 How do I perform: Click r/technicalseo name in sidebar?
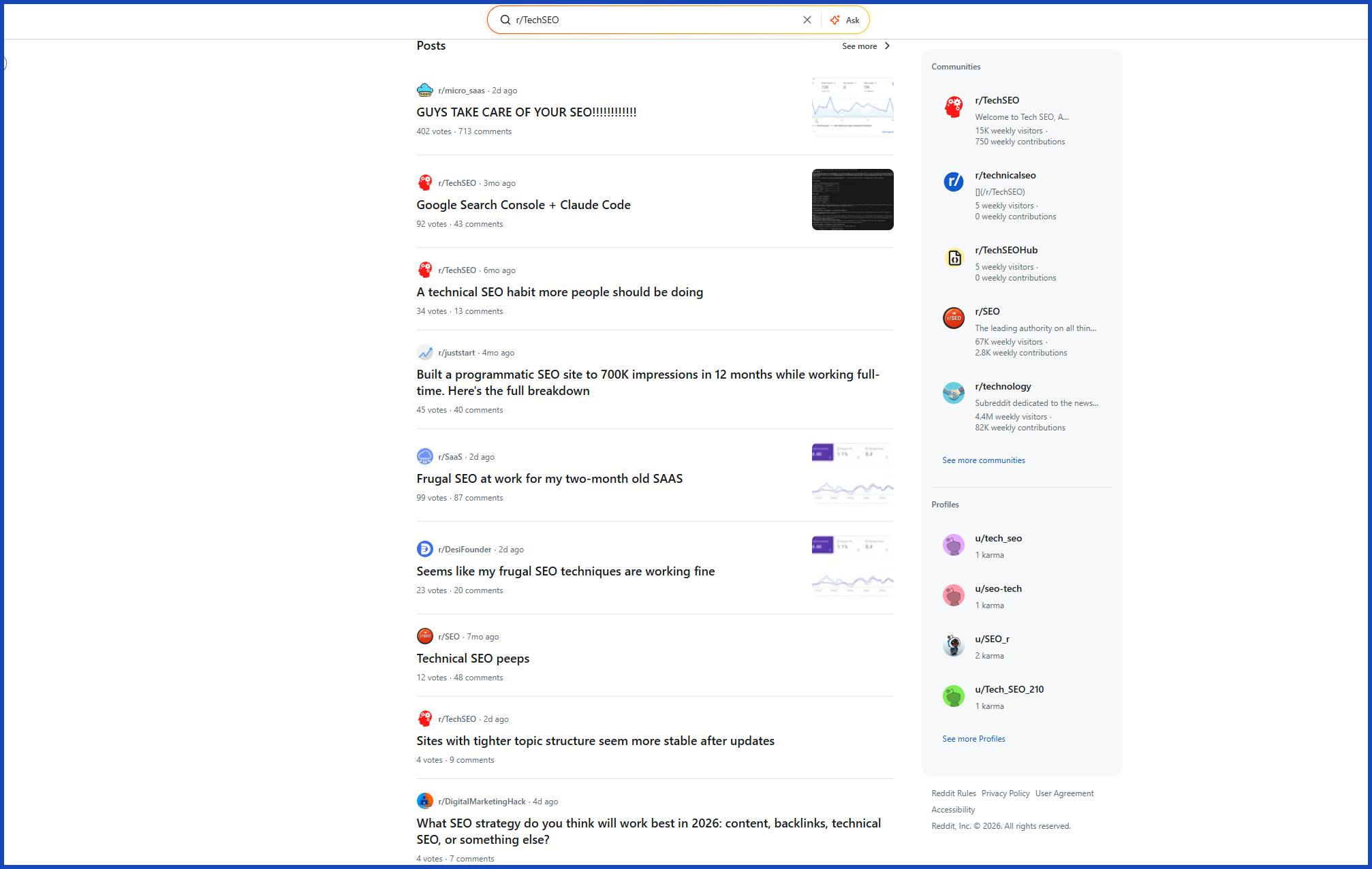coord(1005,175)
